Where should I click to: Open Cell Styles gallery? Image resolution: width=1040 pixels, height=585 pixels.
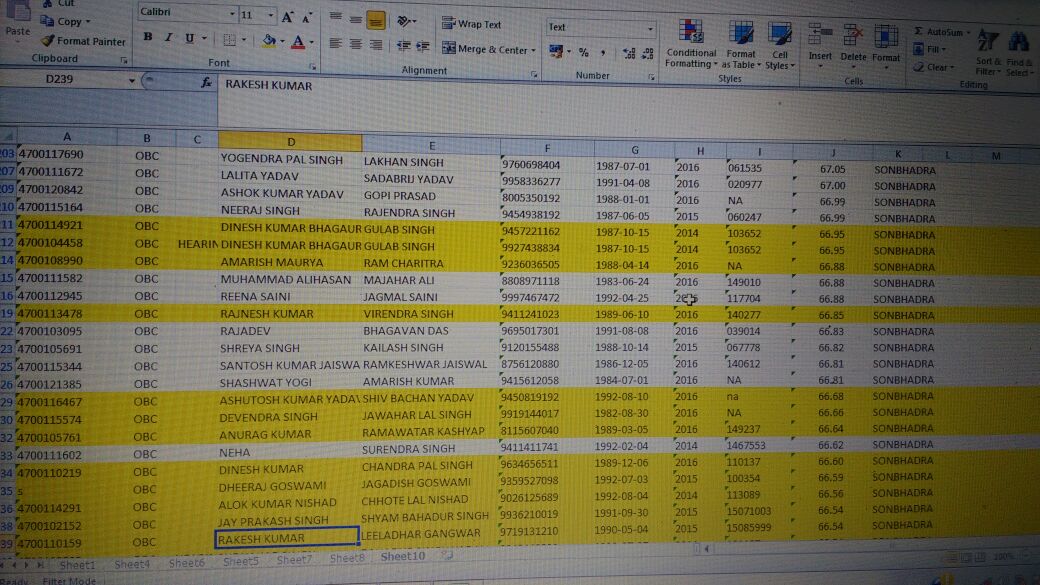point(779,45)
